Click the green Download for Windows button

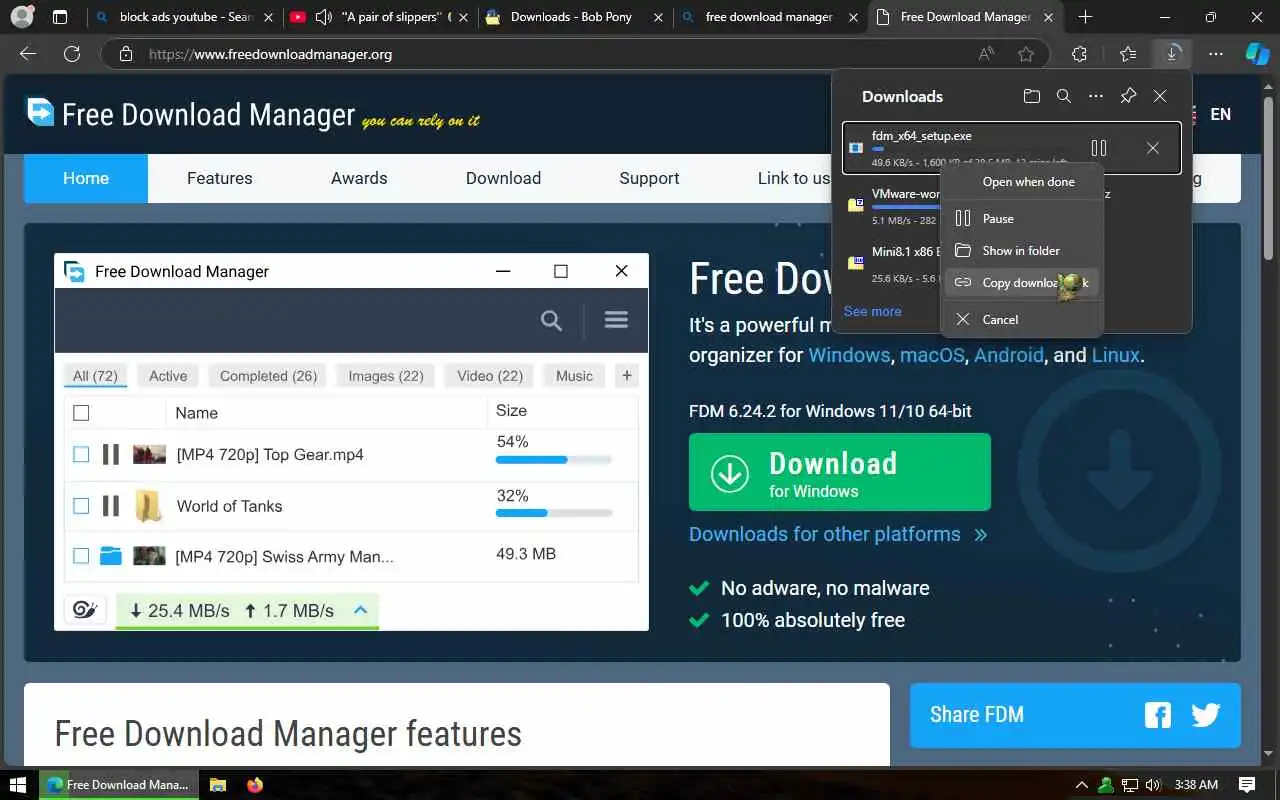(840, 472)
